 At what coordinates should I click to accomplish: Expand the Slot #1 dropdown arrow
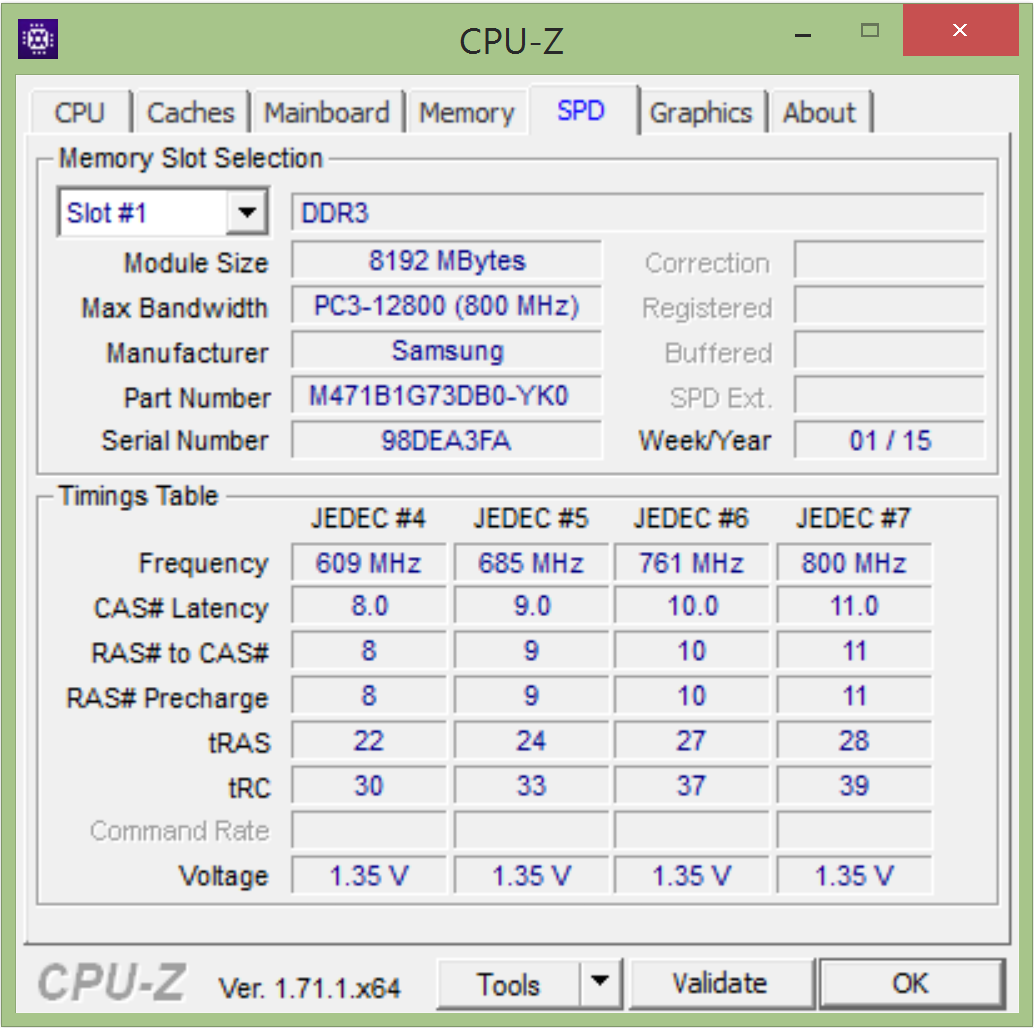[x=247, y=212]
